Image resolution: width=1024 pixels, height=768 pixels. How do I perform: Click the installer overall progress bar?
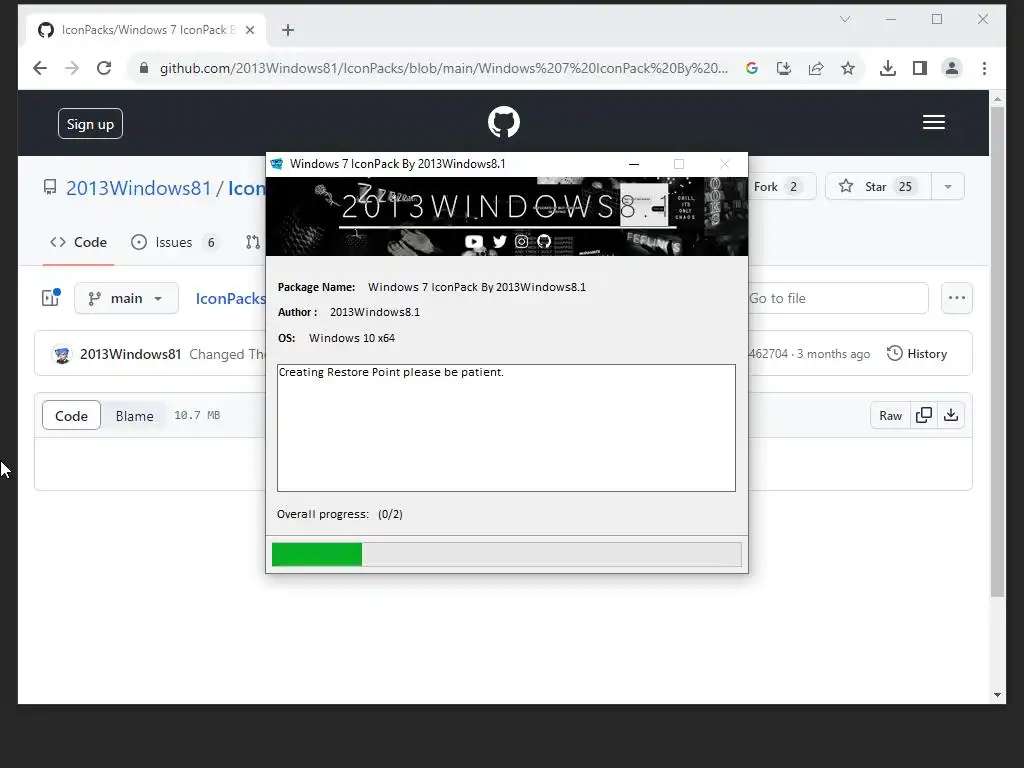coord(507,554)
